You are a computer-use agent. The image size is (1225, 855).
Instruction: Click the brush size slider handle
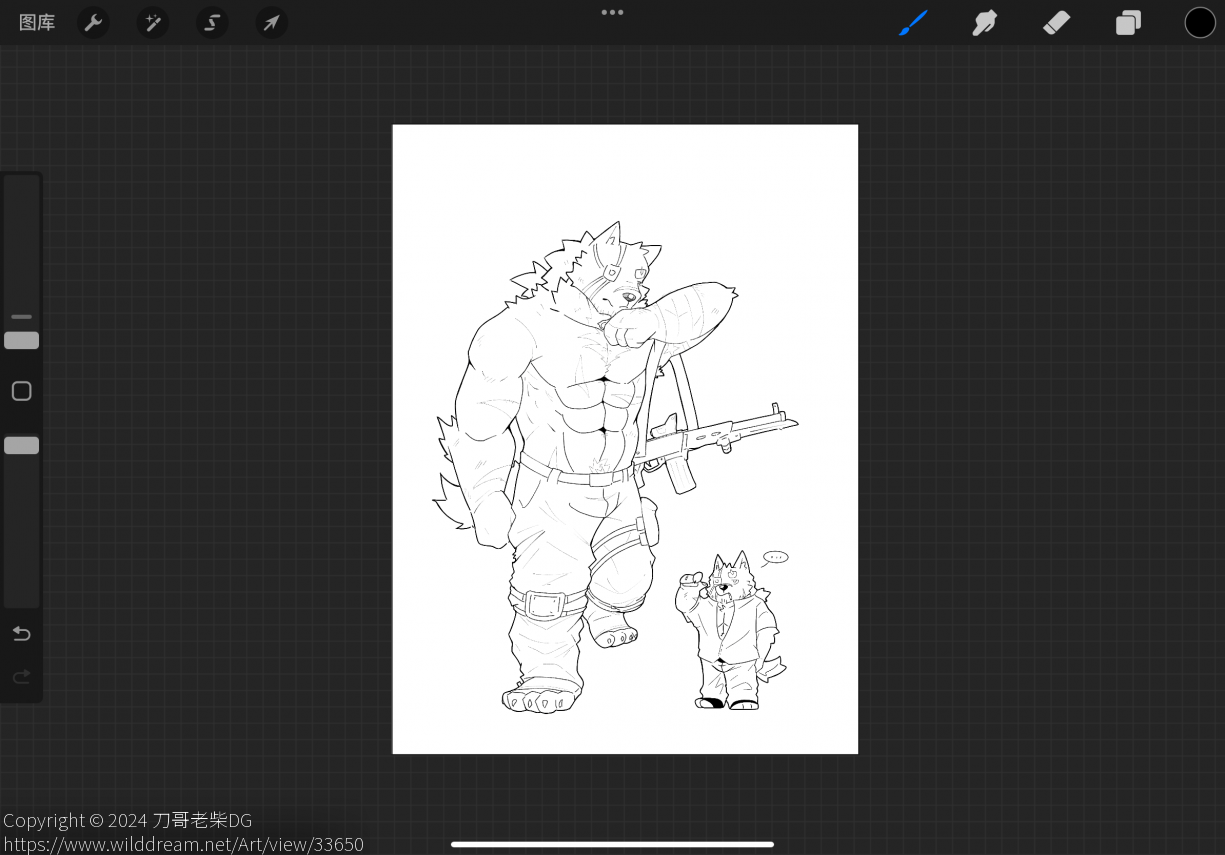pyautogui.click(x=21, y=341)
